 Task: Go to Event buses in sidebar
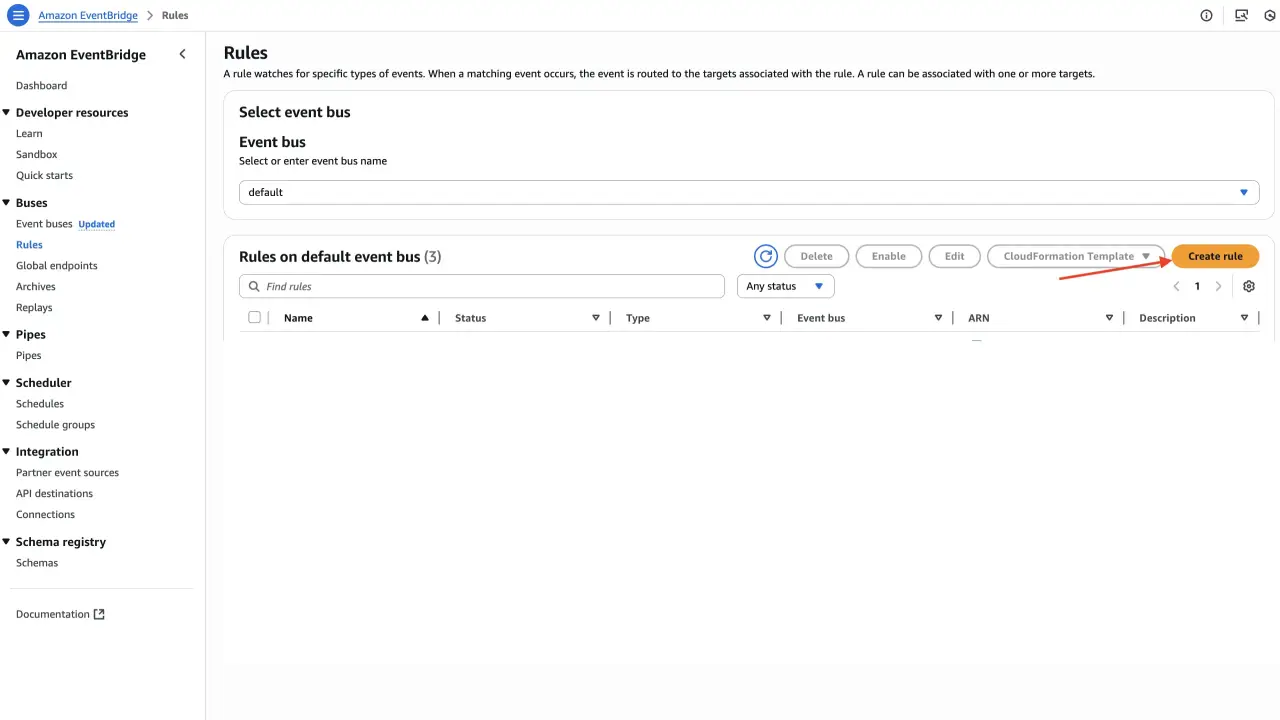44,224
